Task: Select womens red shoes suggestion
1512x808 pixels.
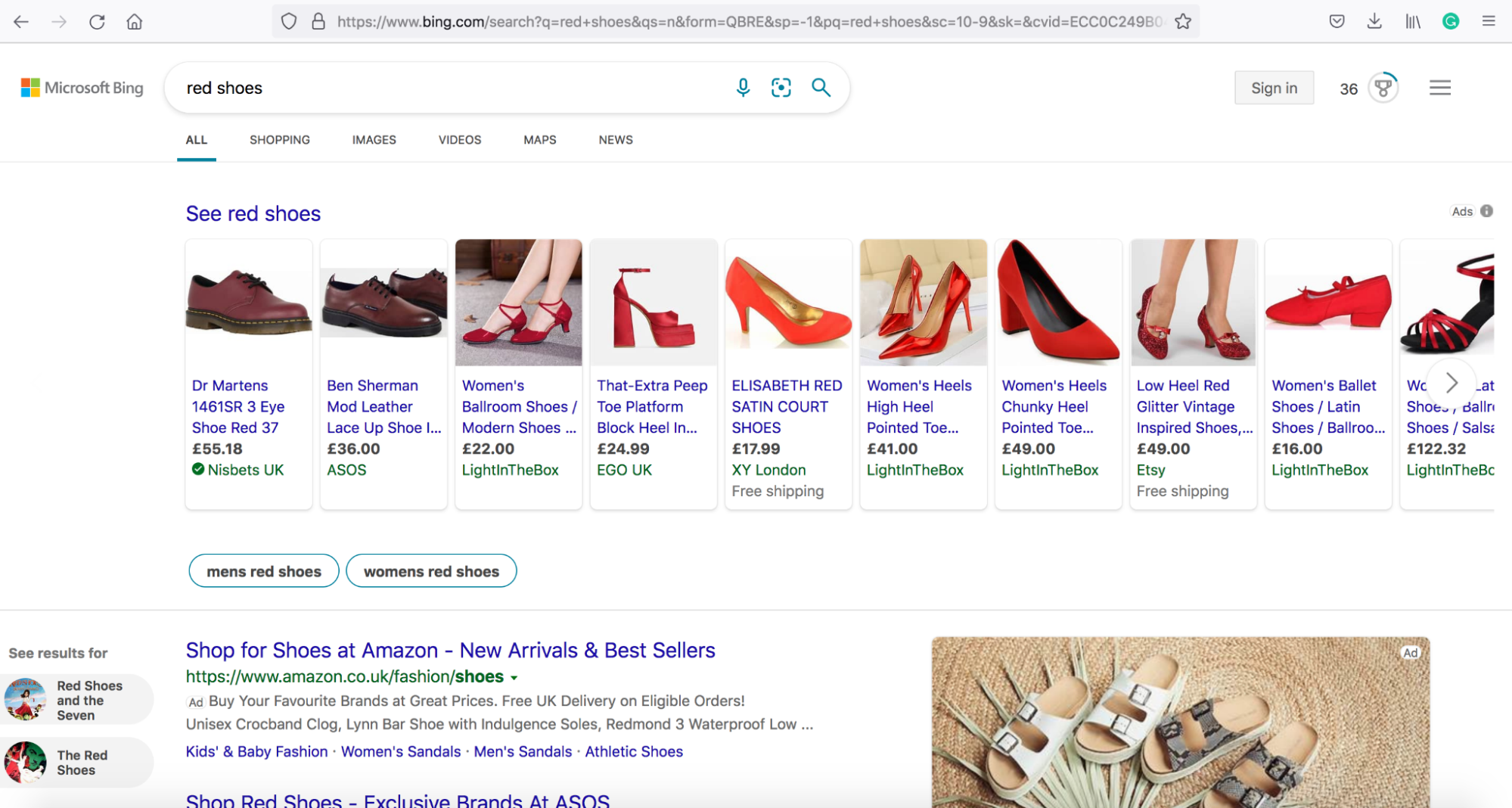Action: click(x=431, y=571)
